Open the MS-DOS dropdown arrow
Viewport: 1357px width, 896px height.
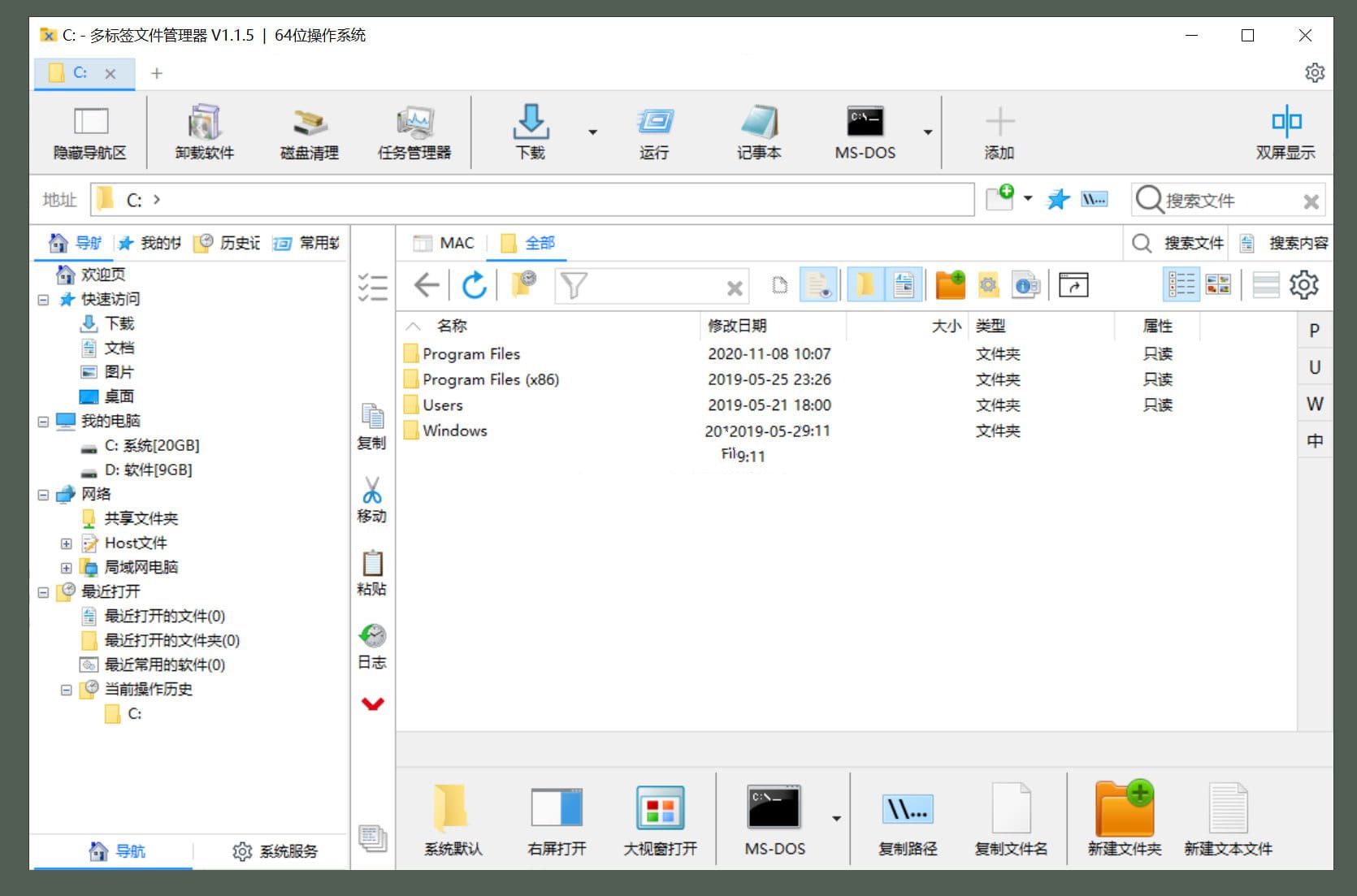click(x=927, y=132)
